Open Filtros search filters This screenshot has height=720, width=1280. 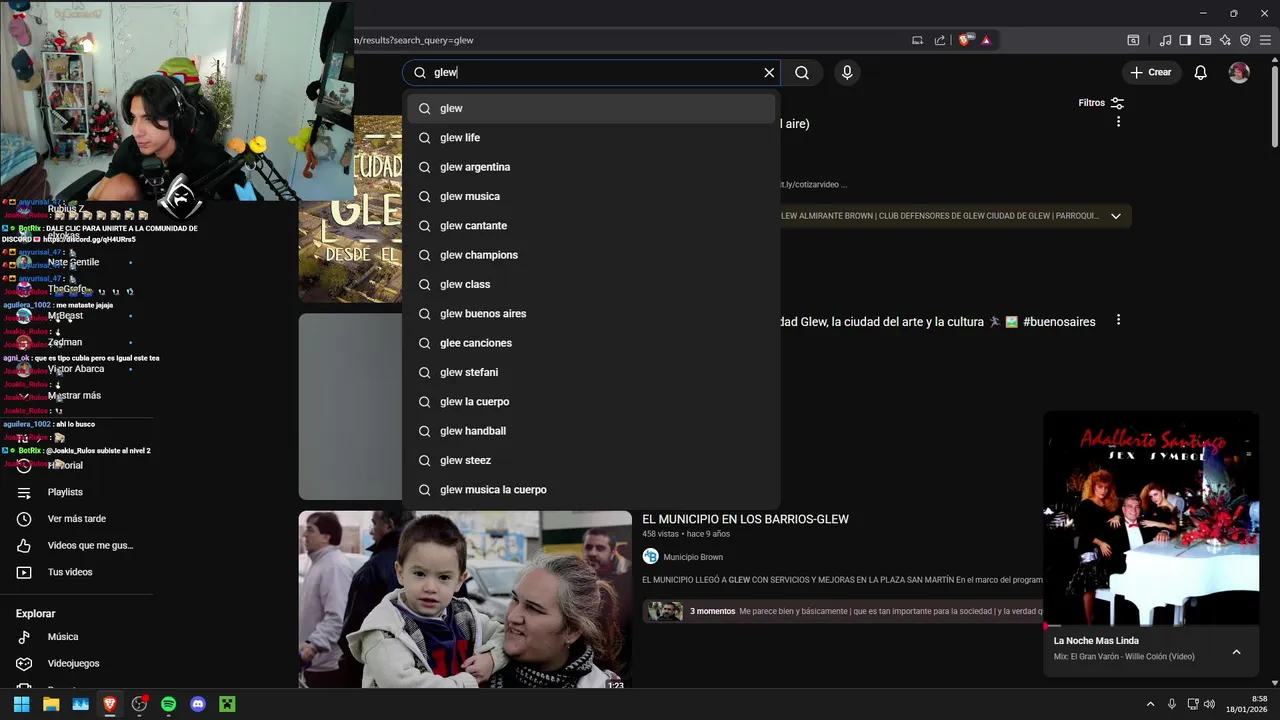point(1101,103)
